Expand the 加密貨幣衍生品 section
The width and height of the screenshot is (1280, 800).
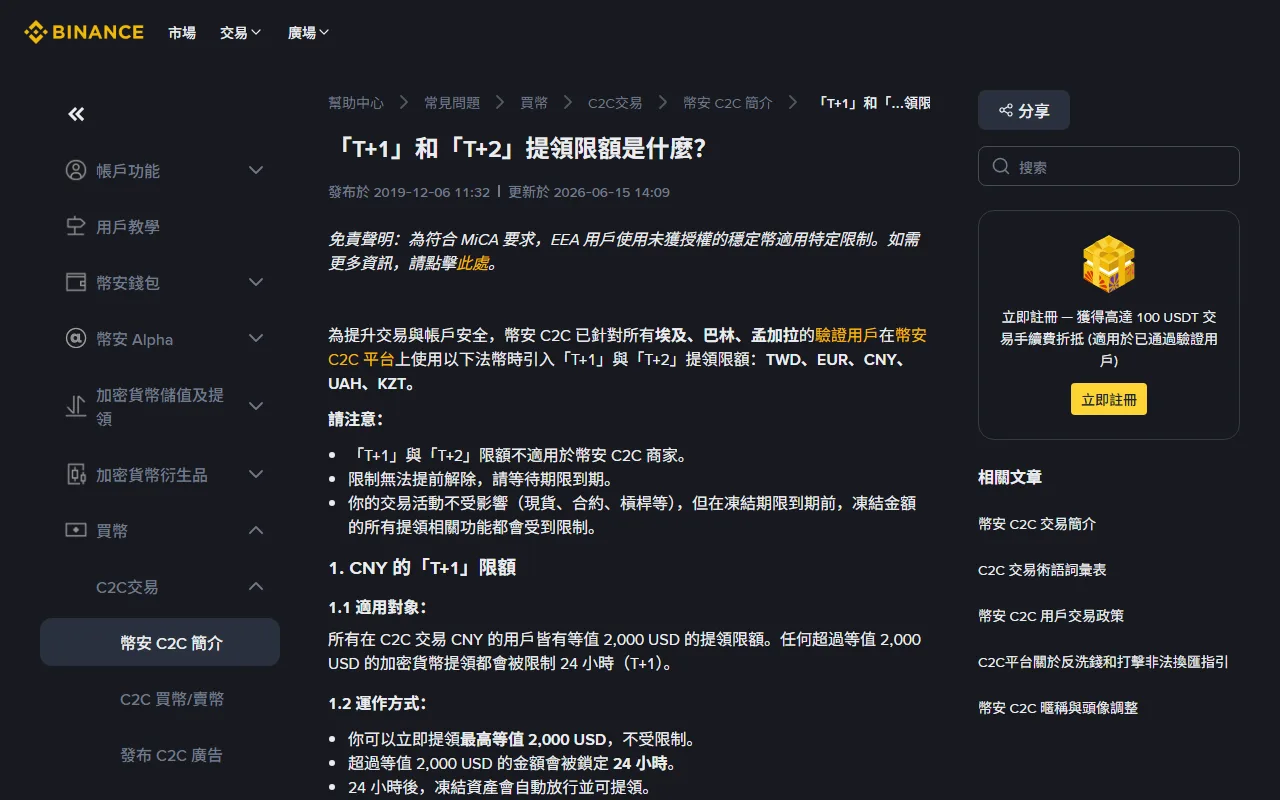(x=256, y=474)
